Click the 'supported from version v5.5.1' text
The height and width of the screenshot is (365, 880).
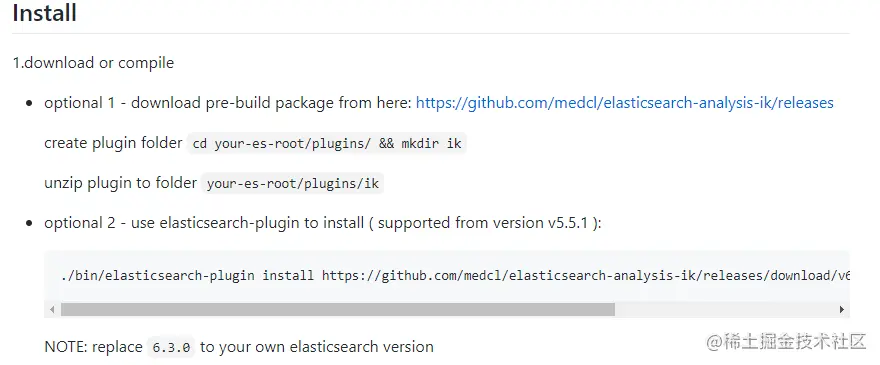click(483, 223)
